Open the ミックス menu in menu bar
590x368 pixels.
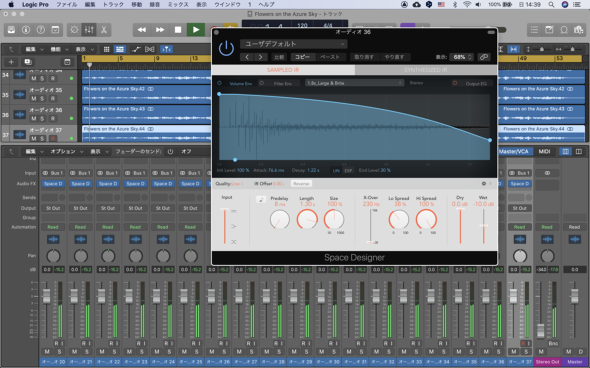[178, 5]
